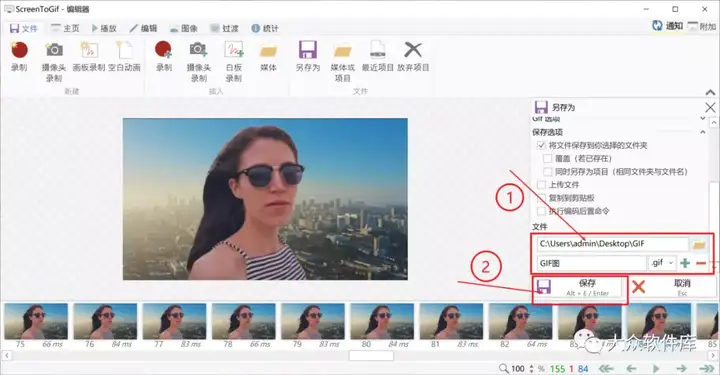Enable 覆盖（若已存在）overwrite checkbox

coord(547,159)
